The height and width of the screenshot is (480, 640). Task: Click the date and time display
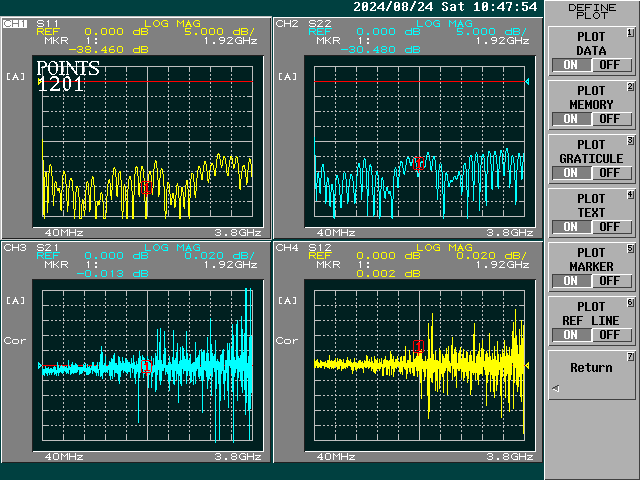tap(445, 7)
